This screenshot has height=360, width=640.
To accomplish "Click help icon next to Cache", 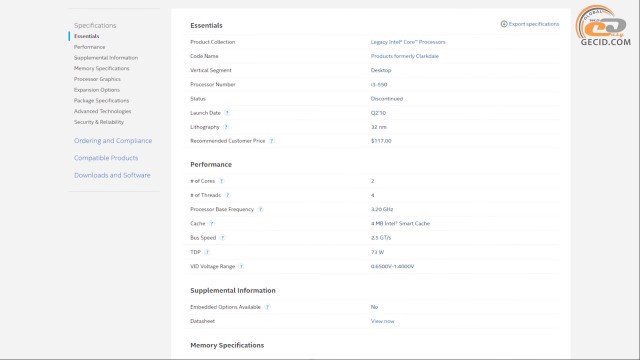I will coord(212,224).
